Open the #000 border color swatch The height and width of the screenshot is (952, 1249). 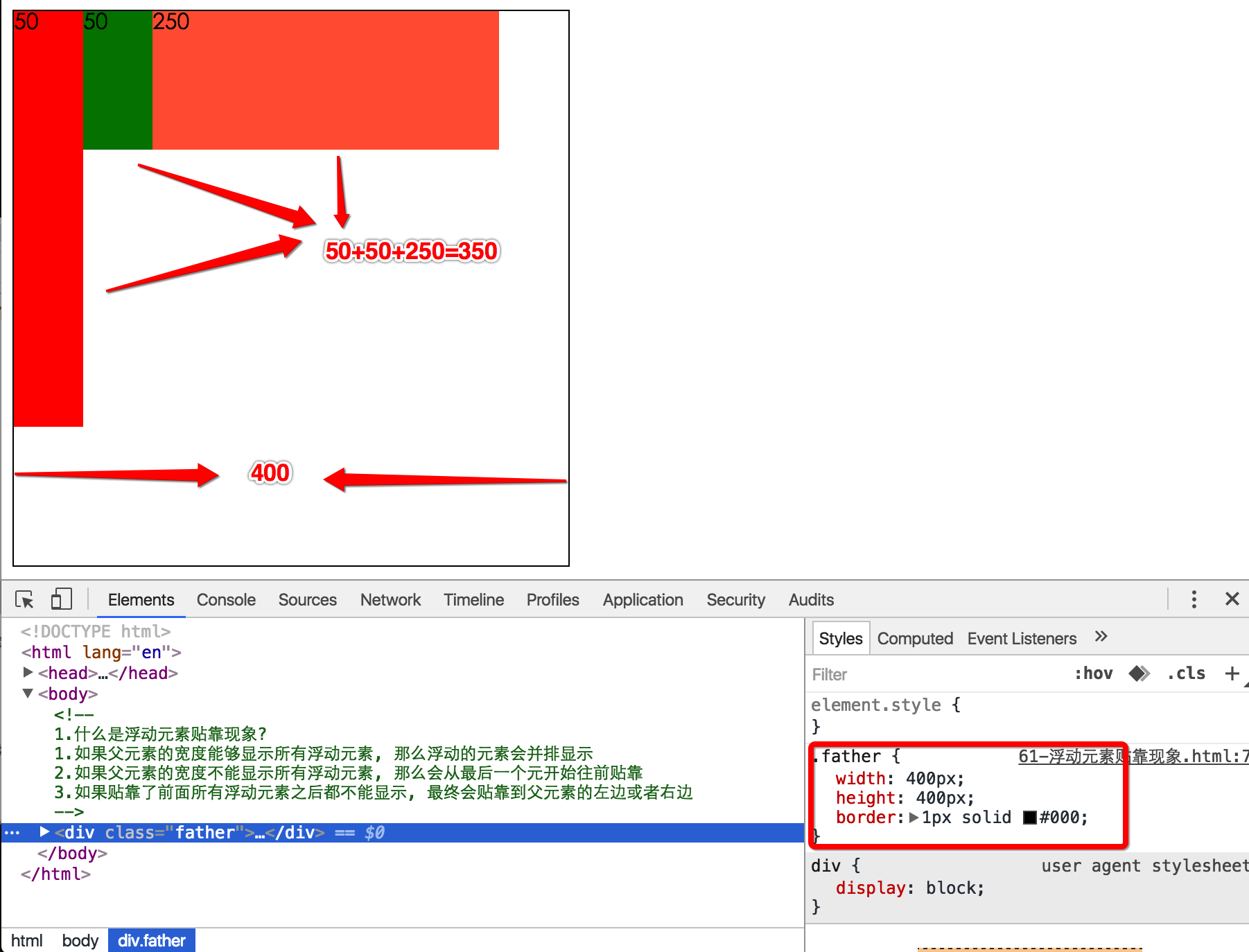click(x=1029, y=818)
